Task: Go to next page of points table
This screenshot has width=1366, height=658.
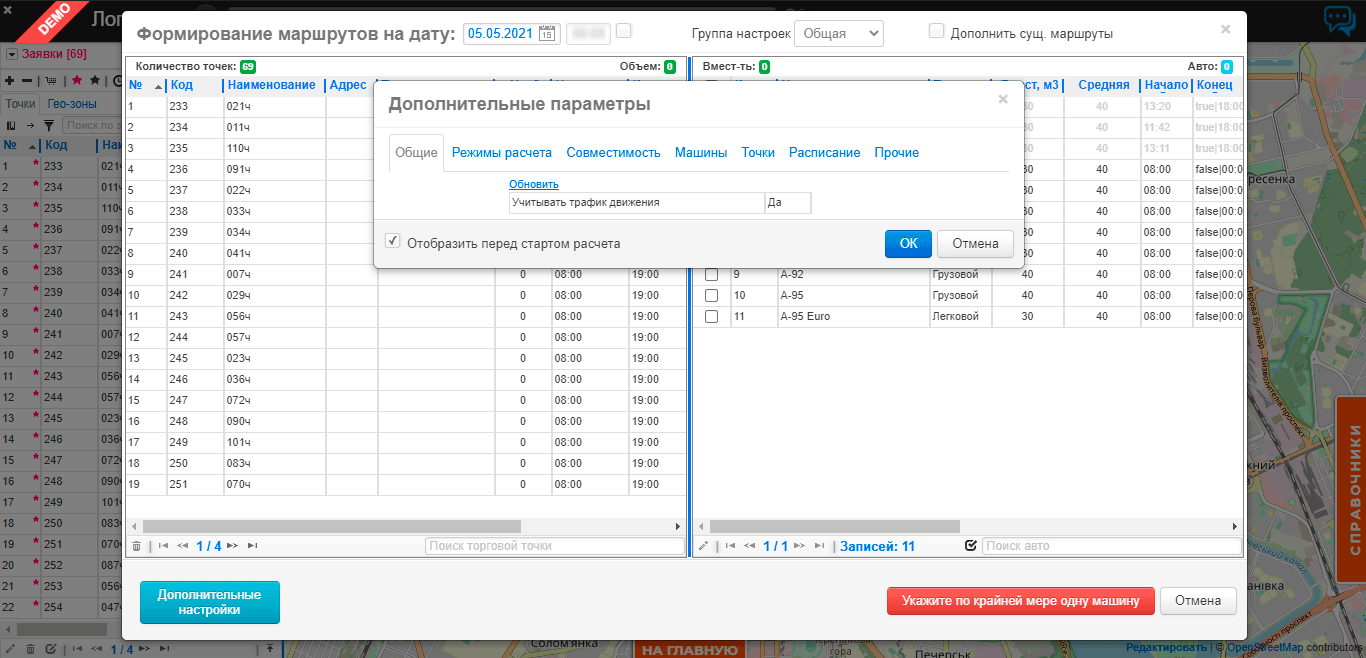Action: tap(232, 546)
